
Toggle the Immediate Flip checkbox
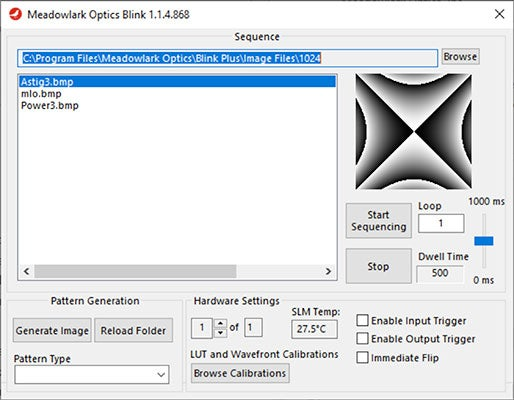362,358
